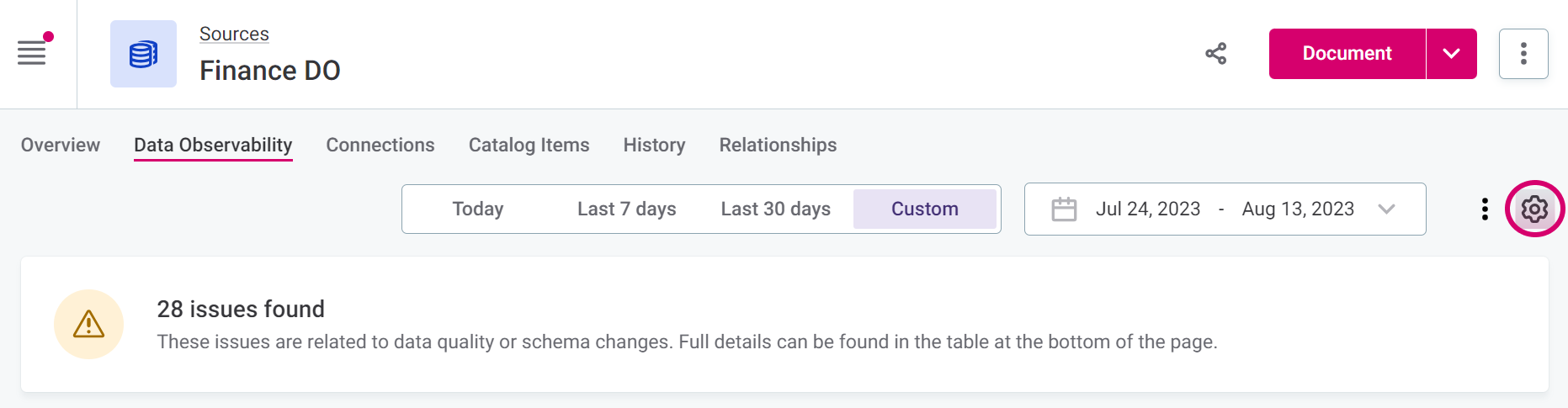Click the calendar icon in date range
Image resolution: width=1568 pixels, height=408 pixels.
1064,209
